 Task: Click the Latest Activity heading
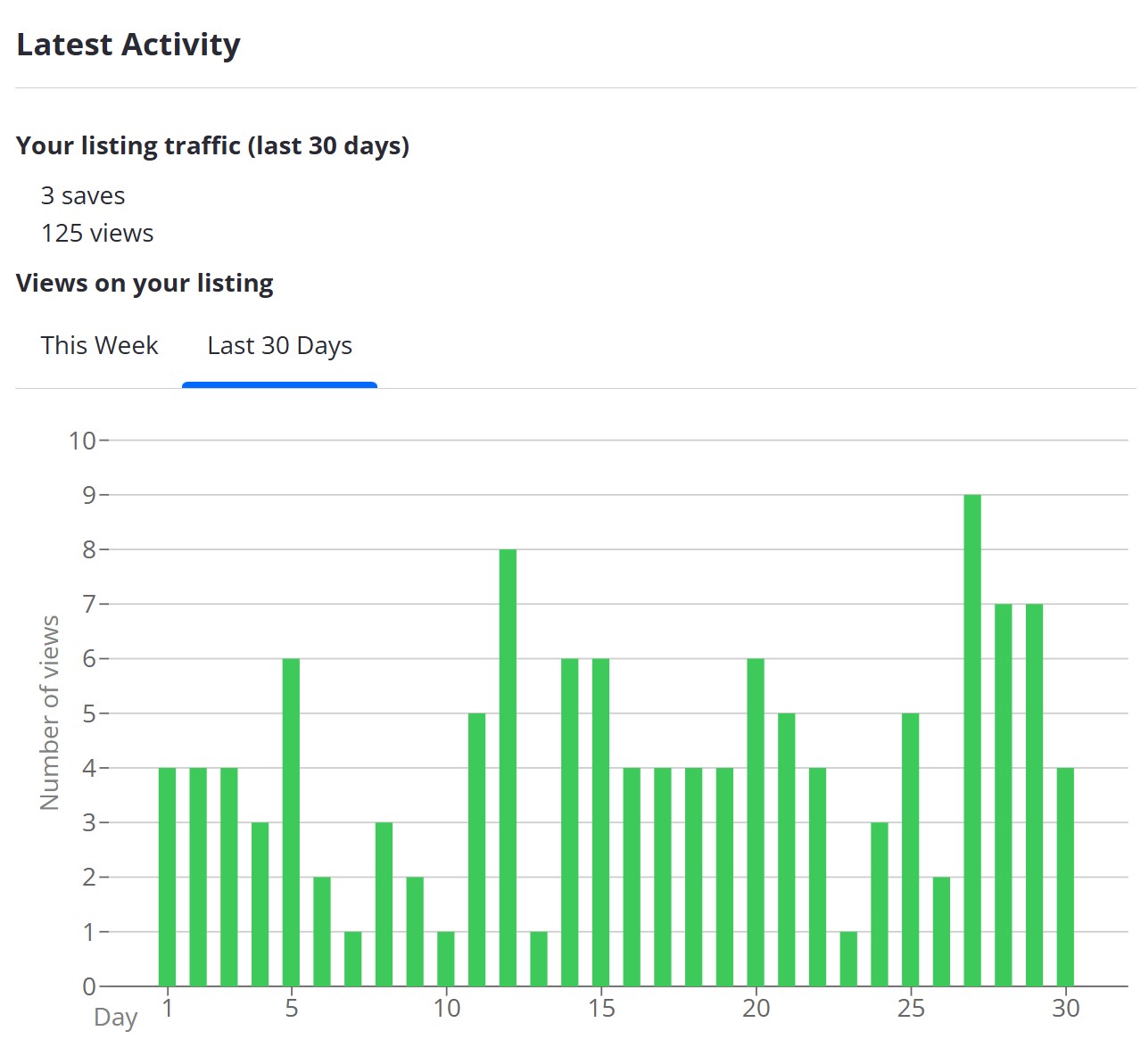click(128, 45)
